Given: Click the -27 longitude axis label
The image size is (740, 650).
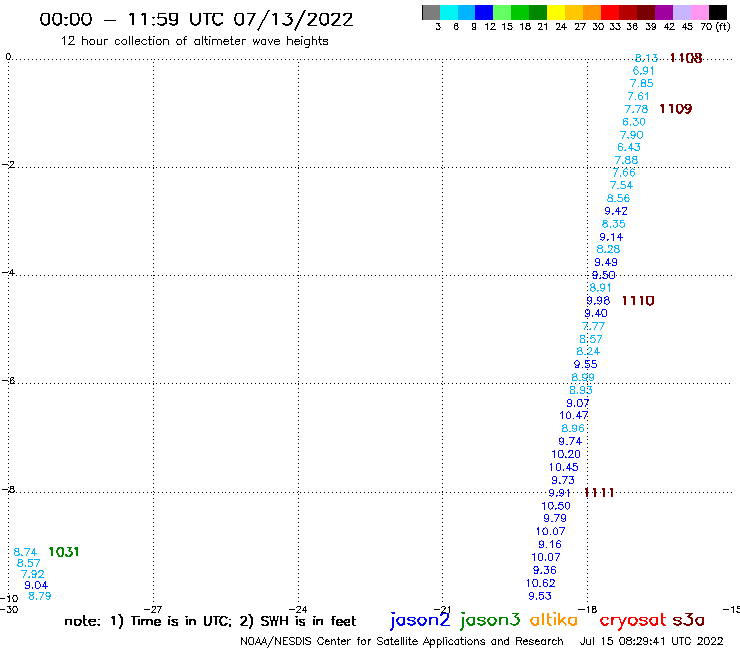Looking at the screenshot, I should pyautogui.click(x=152, y=610).
